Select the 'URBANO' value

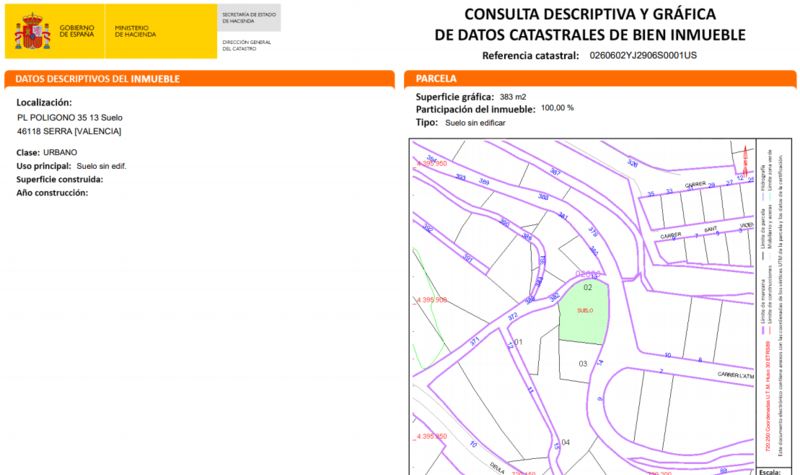(60, 153)
